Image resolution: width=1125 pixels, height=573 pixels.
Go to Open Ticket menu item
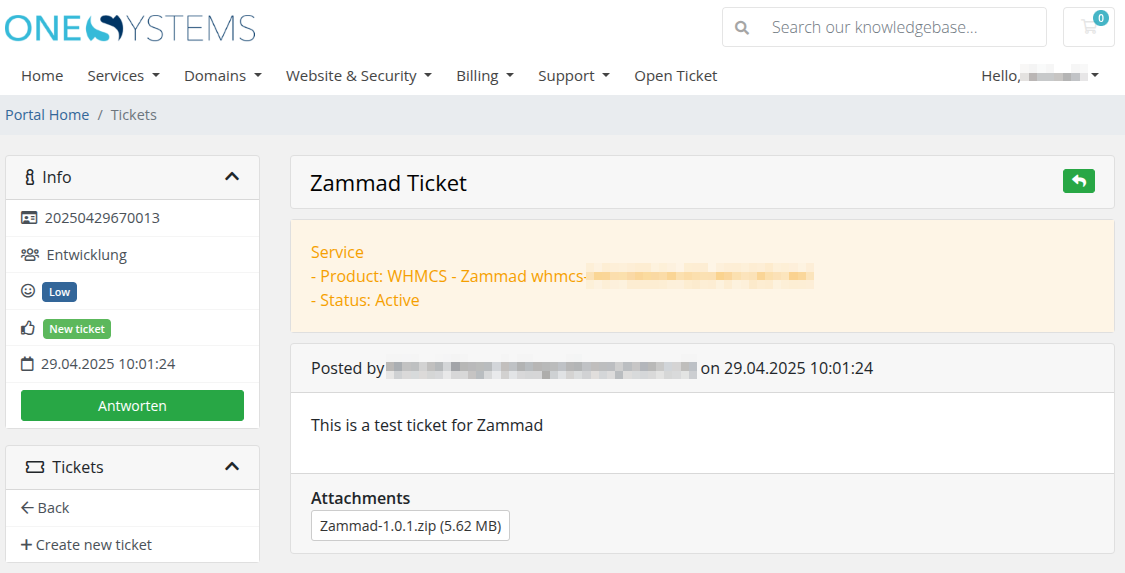pyautogui.click(x=675, y=76)
